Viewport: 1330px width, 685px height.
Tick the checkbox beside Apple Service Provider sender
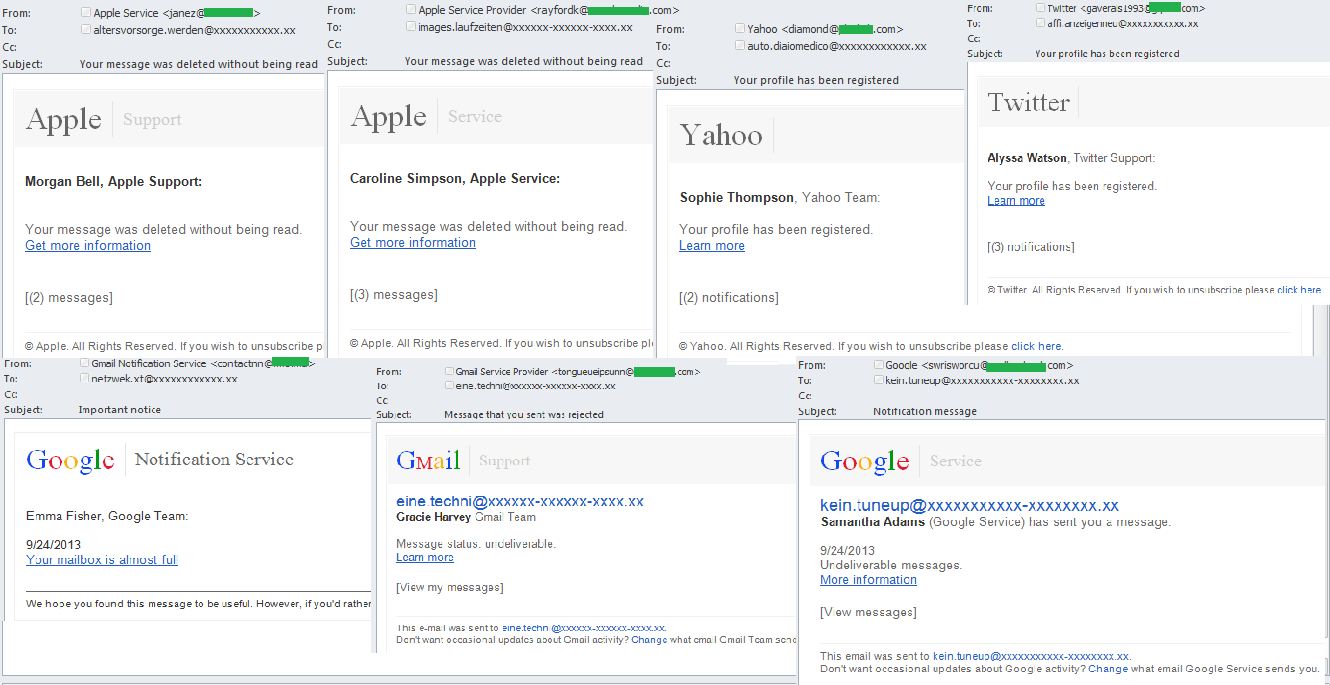point(411,10)
